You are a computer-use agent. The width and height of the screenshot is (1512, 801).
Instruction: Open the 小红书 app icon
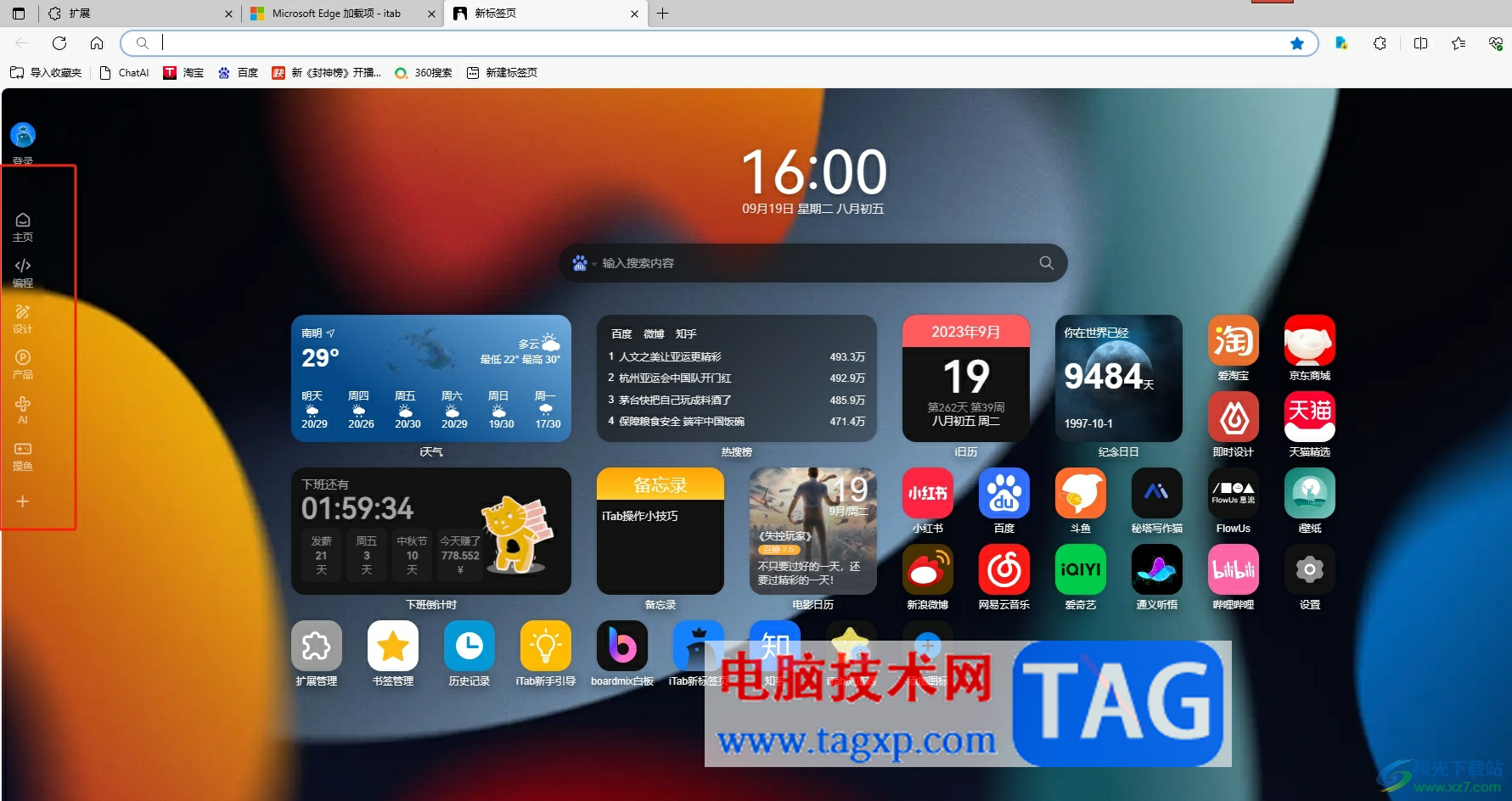coord(927,493)
